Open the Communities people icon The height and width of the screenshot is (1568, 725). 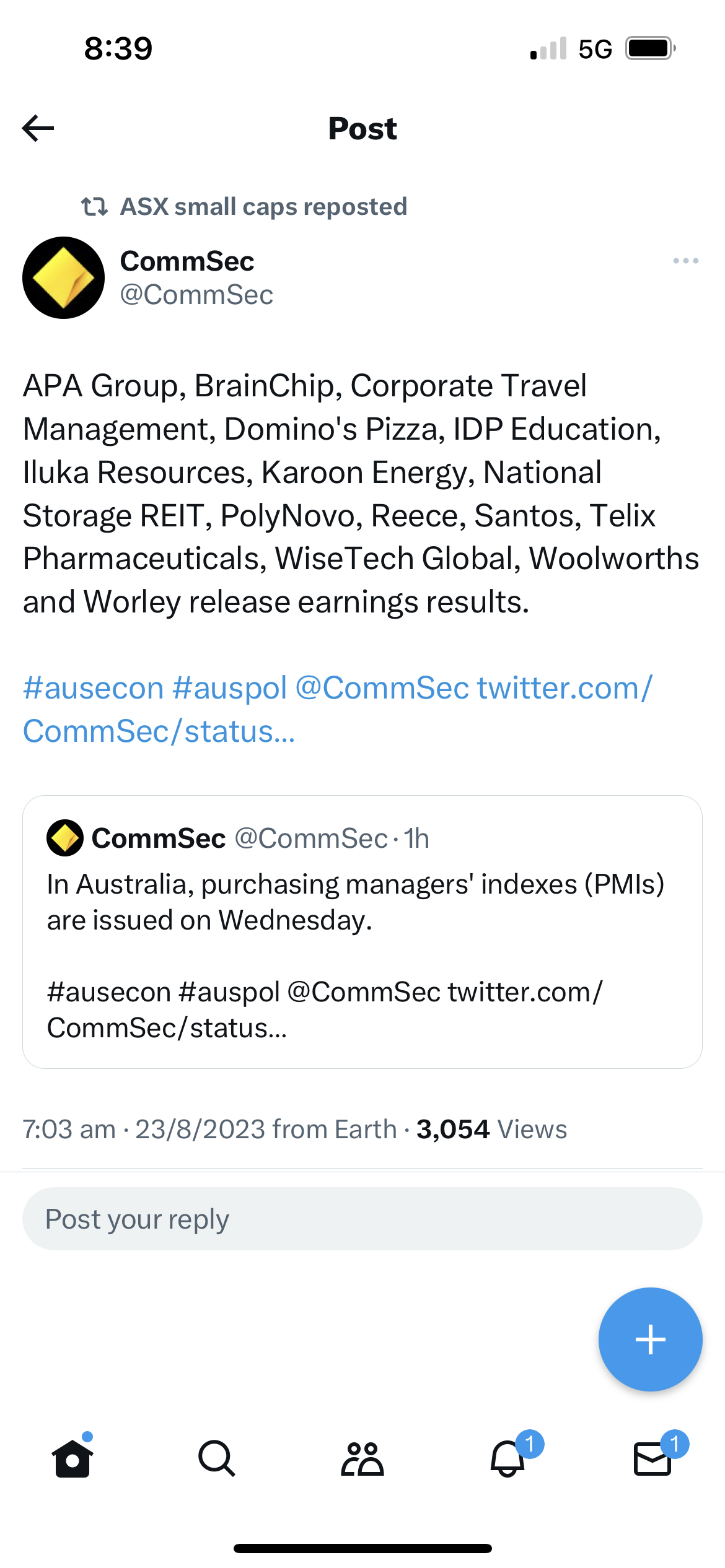point(362,1458)
